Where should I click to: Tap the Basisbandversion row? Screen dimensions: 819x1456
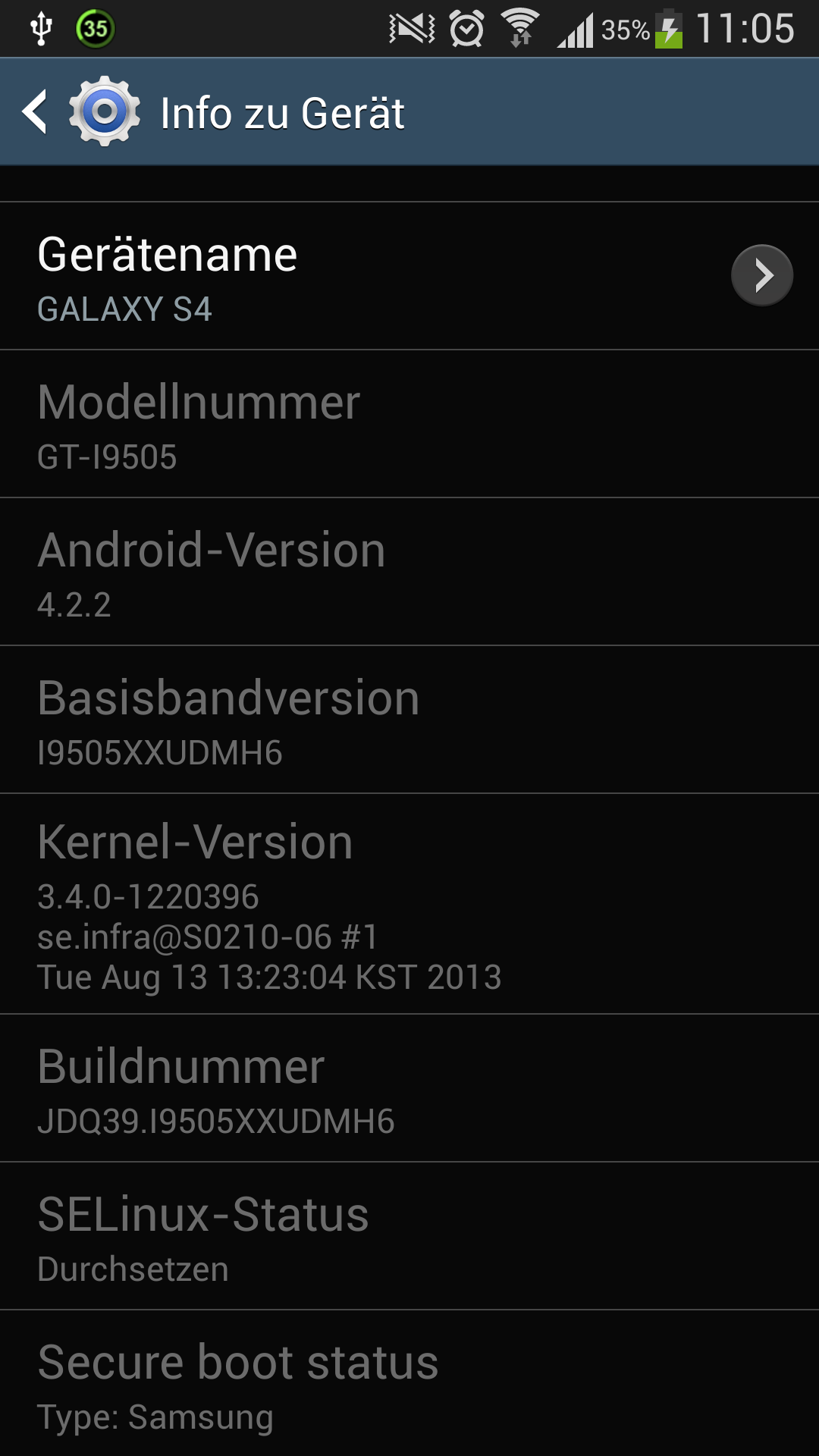(409, 720)
